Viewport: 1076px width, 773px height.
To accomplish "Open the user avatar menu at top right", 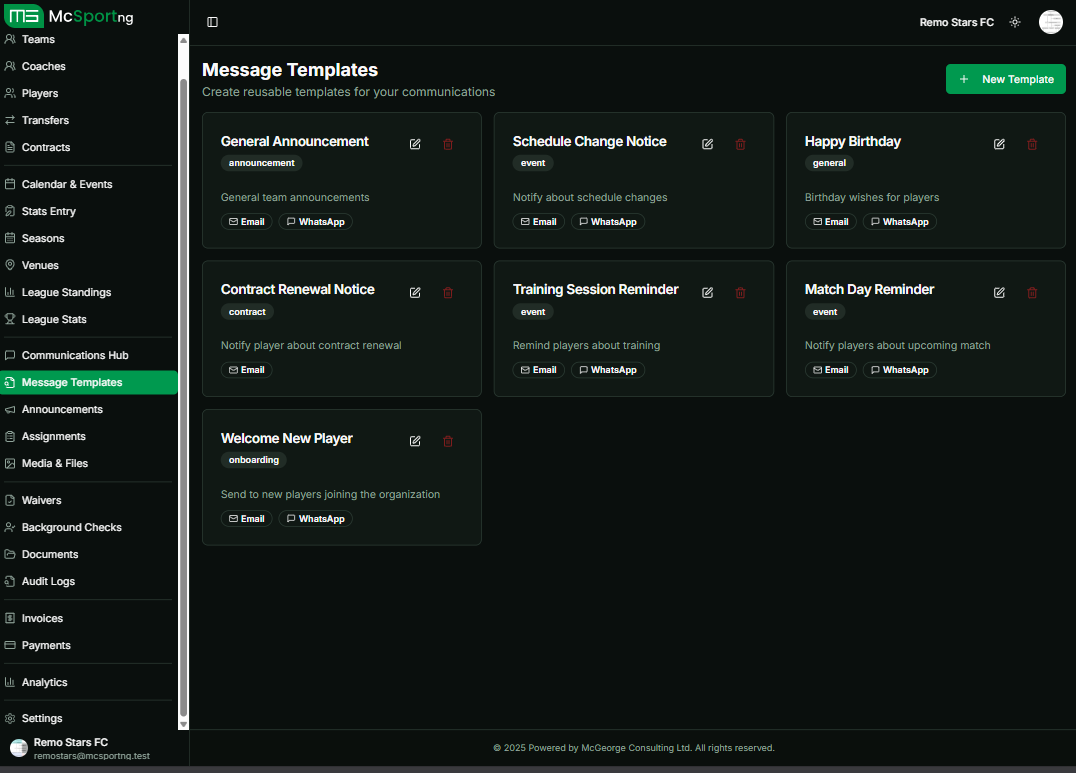I will [1050, 21].
